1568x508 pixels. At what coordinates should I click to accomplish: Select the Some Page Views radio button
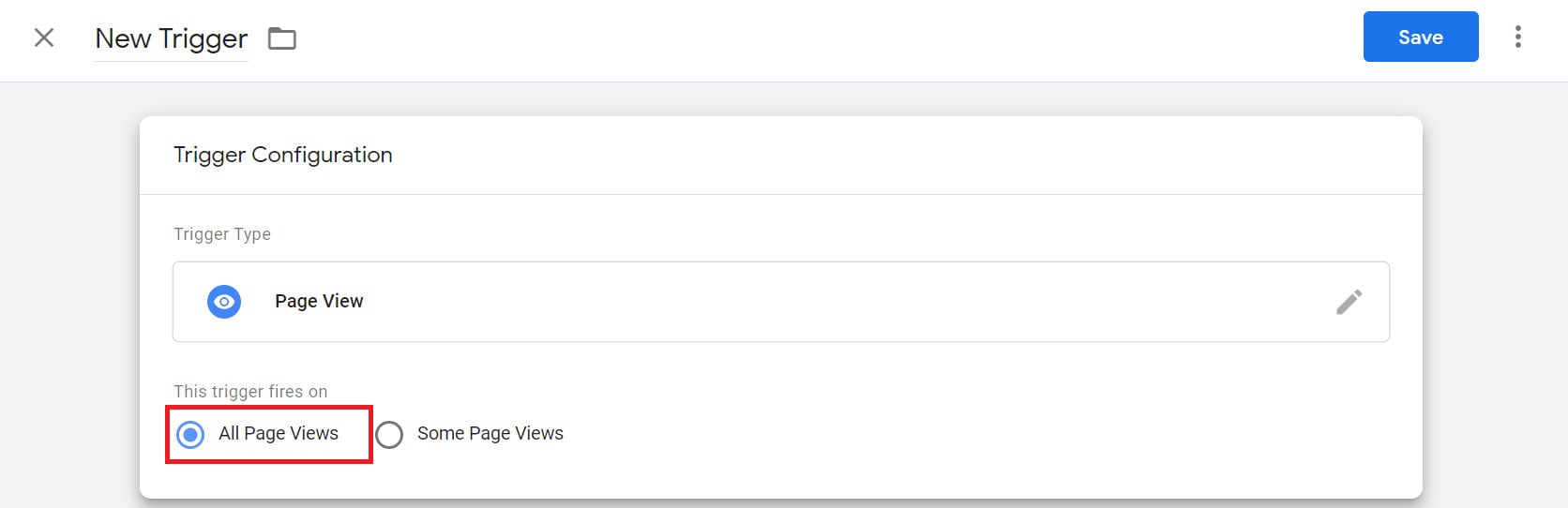point(389,434)
